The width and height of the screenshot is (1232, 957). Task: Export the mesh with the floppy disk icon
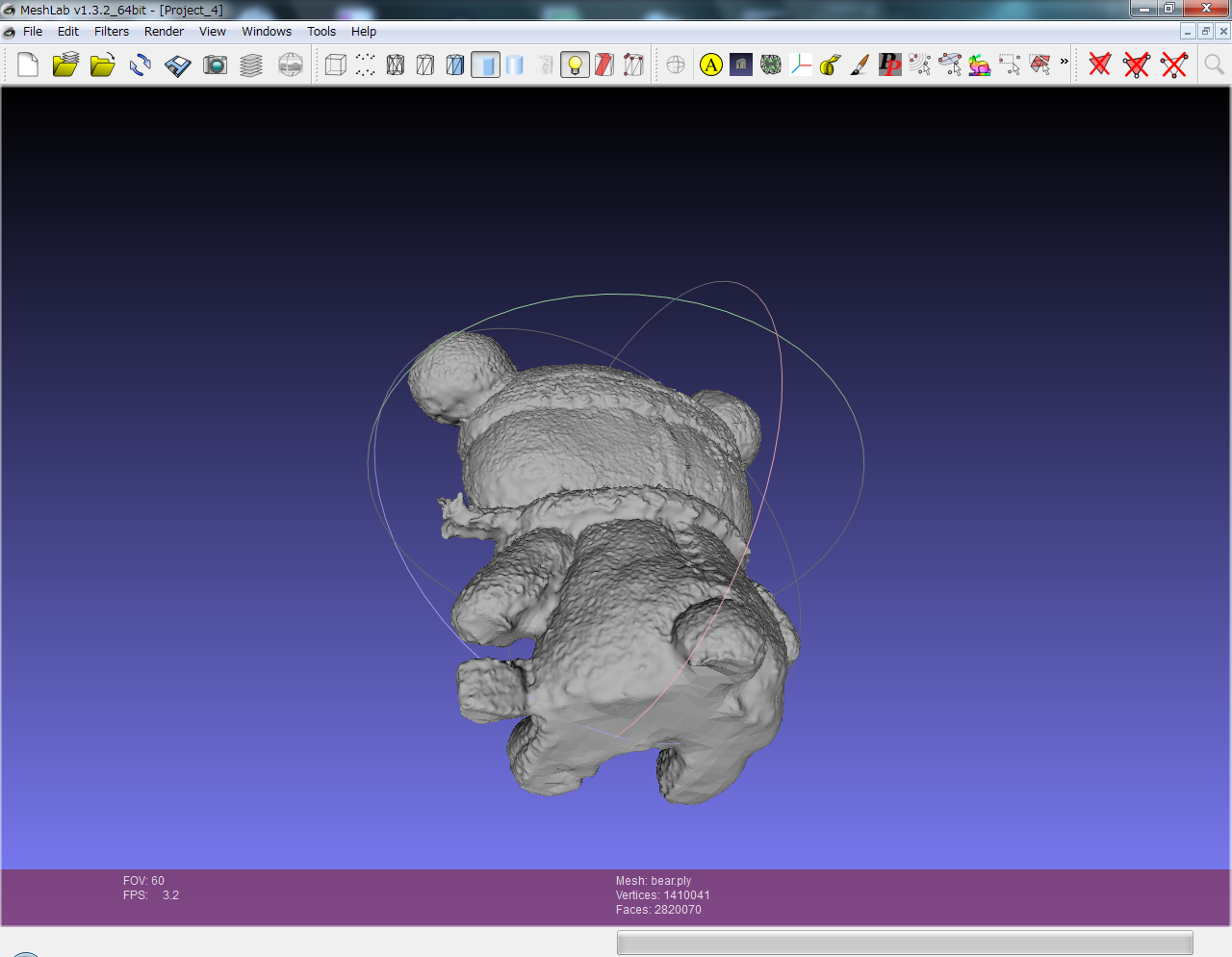pos(178,65)
